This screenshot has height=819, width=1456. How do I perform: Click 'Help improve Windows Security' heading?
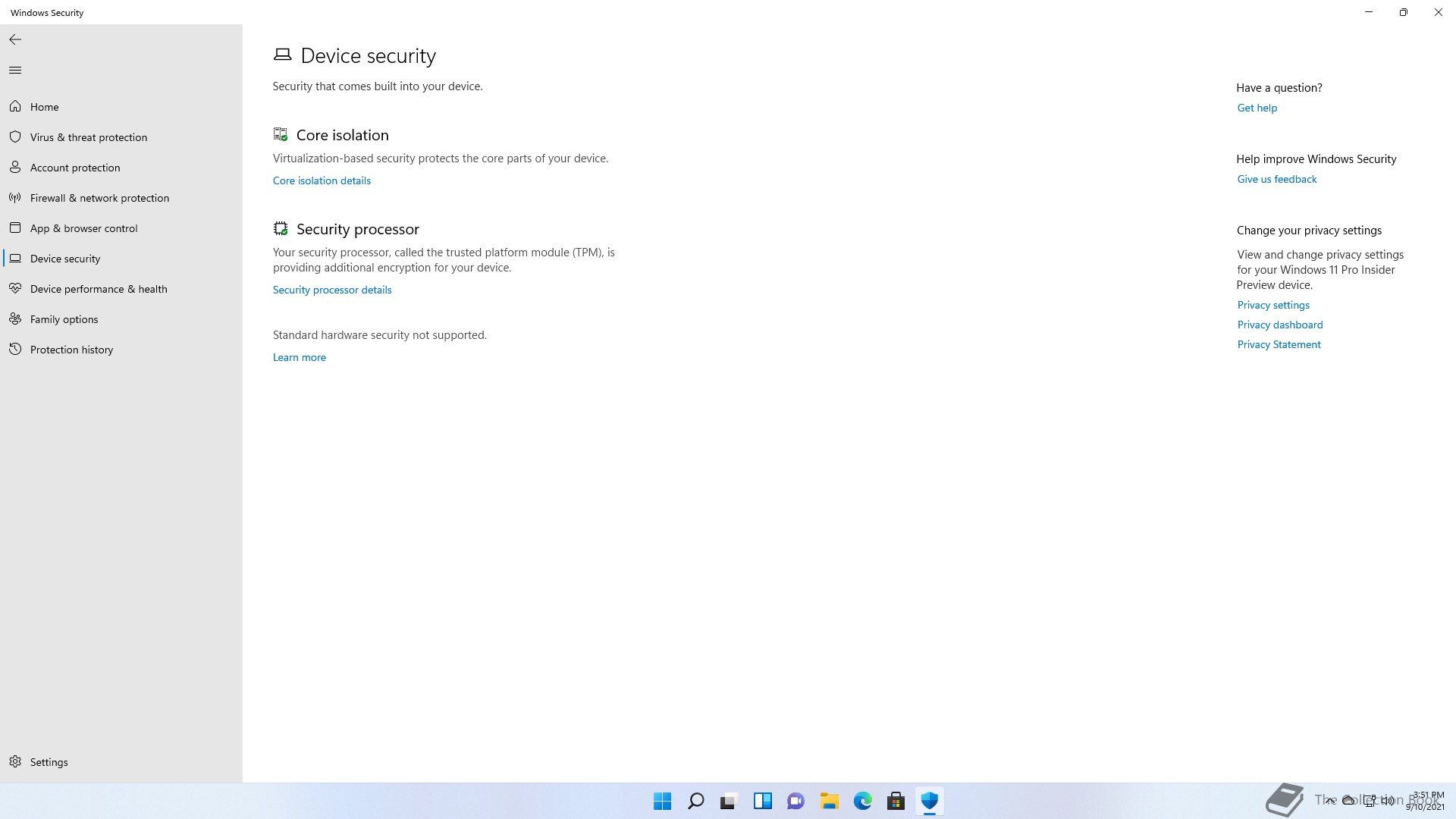coord(1316,159)
